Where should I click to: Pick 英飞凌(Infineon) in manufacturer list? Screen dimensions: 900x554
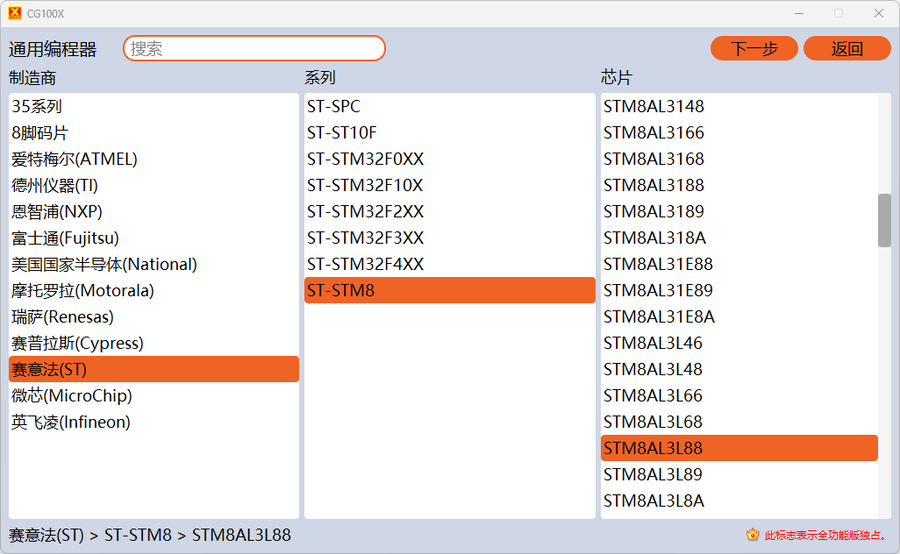tap(71, 422)
